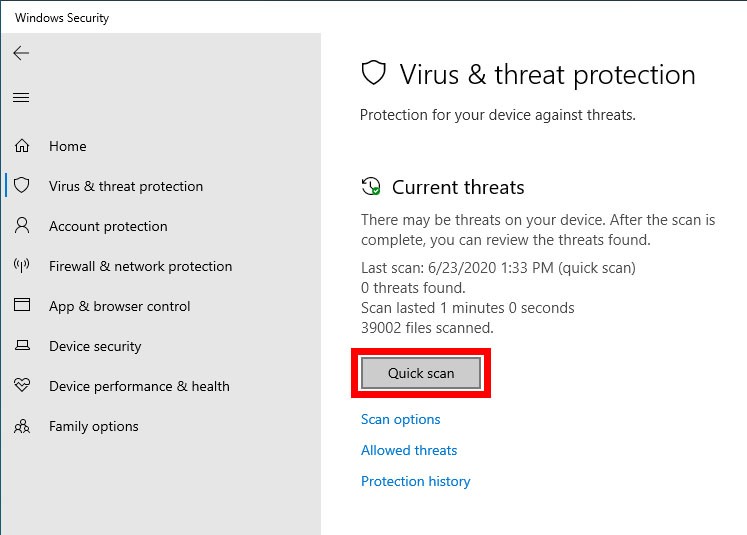Open Scan options link

coord(400,419)
